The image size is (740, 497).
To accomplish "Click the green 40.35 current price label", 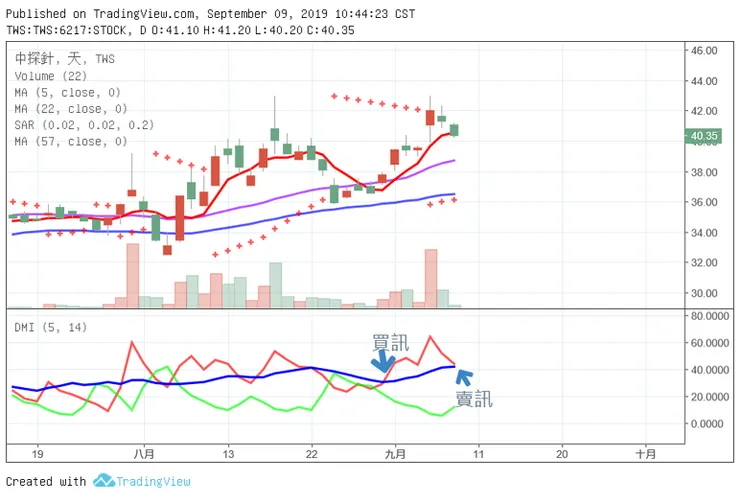I will 704,136.
